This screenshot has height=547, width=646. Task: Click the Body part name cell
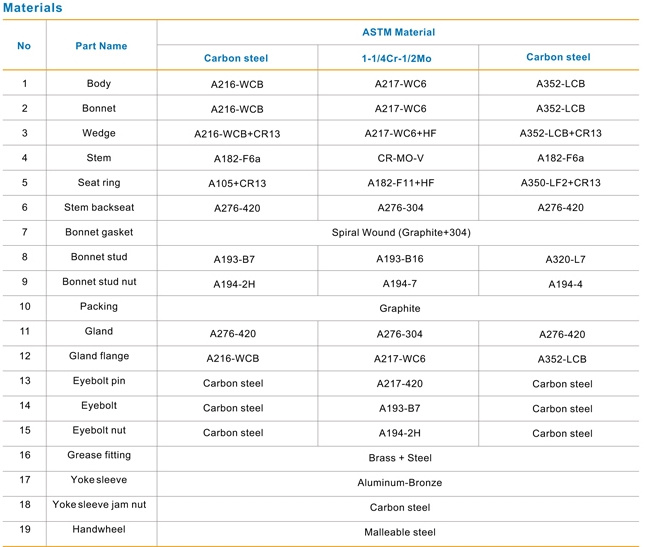[x=99, y=84]
